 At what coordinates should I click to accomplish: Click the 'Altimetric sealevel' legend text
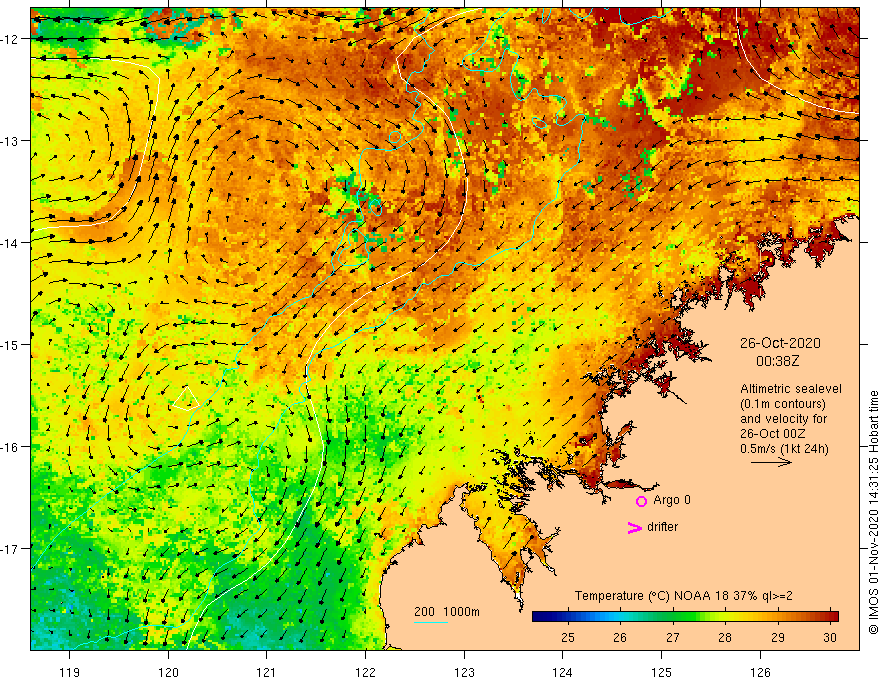[x=791, y=389]
